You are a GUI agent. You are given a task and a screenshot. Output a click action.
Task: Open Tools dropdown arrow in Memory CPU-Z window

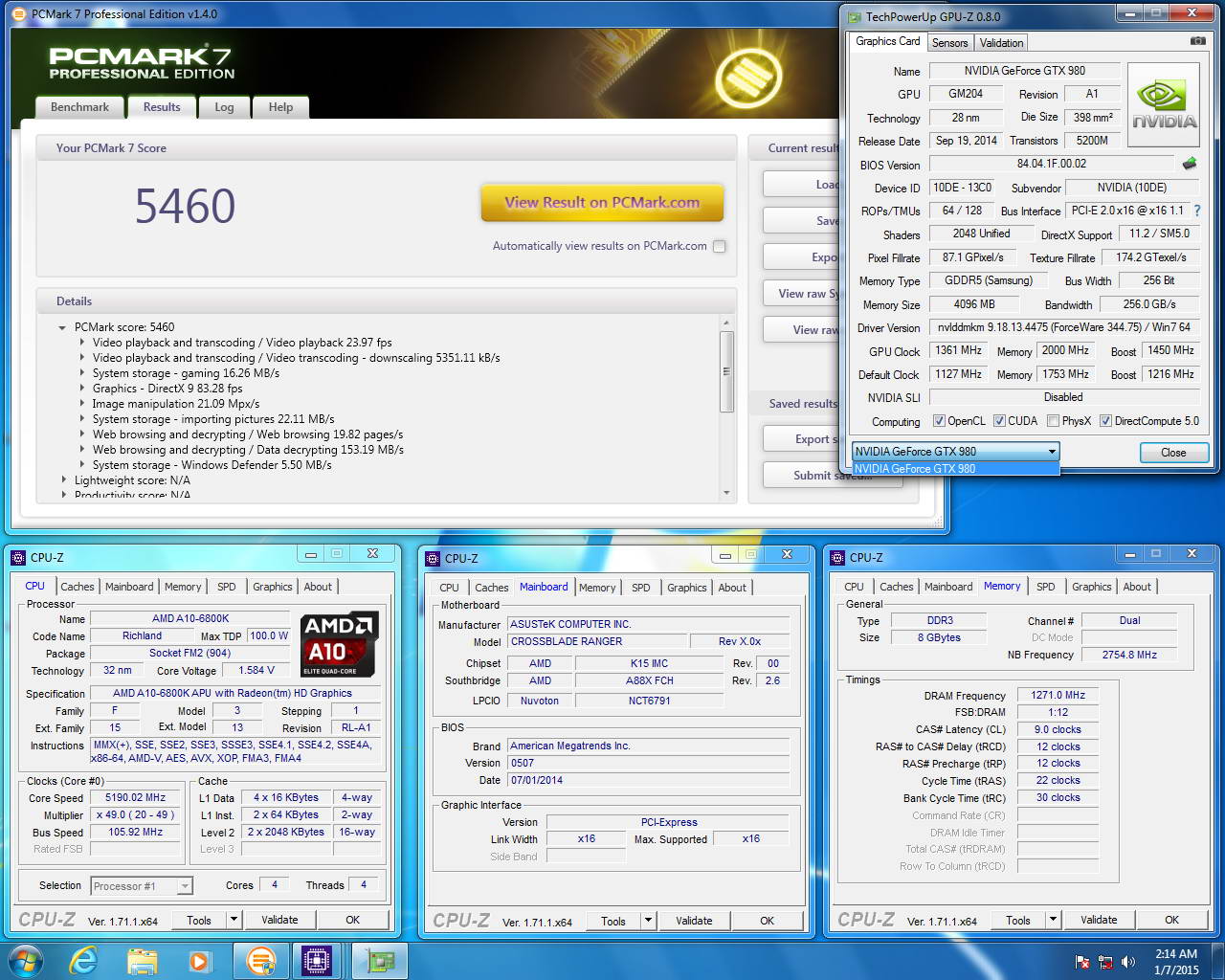pyautogui.click(x=1052, y=920)
